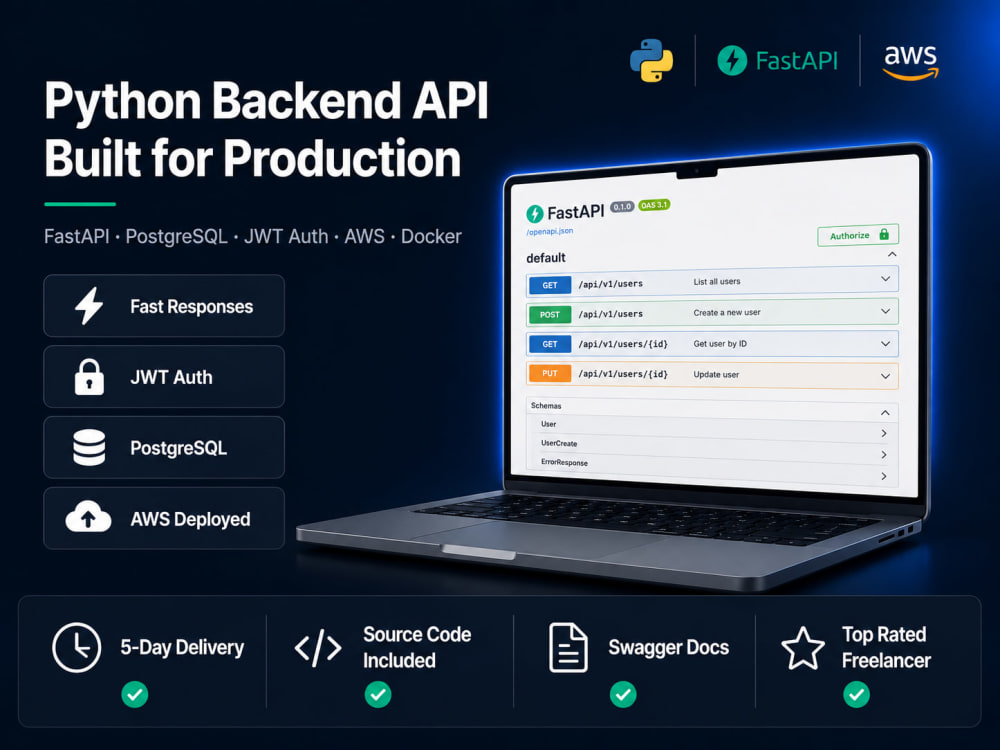Click the Fast Responses card
Image resolution: width=1000 pixels, height=750 pixels.
pyautogui.click(x=164, y=305)
